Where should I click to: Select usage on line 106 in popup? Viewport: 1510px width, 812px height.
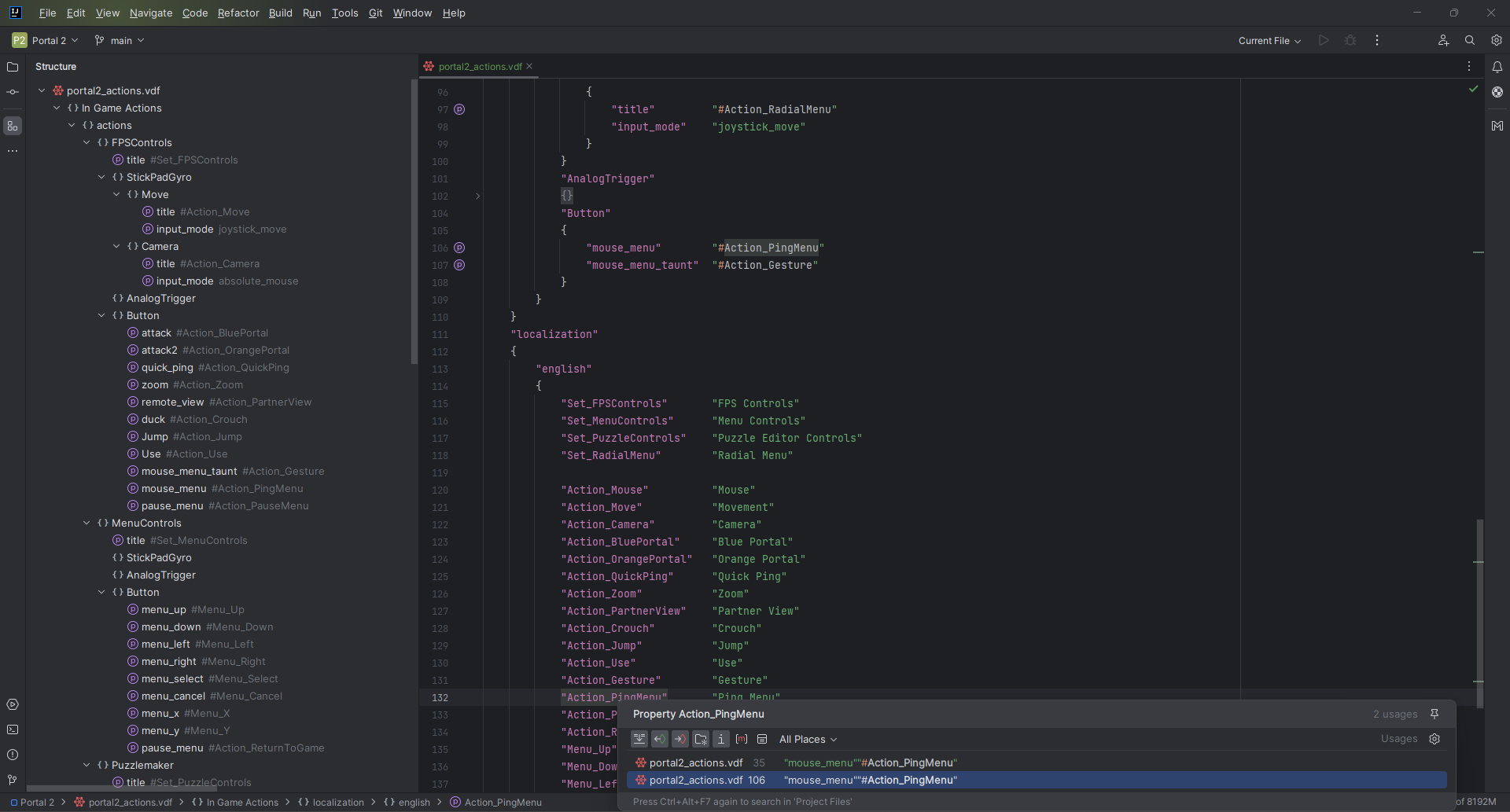(1037, 780)
